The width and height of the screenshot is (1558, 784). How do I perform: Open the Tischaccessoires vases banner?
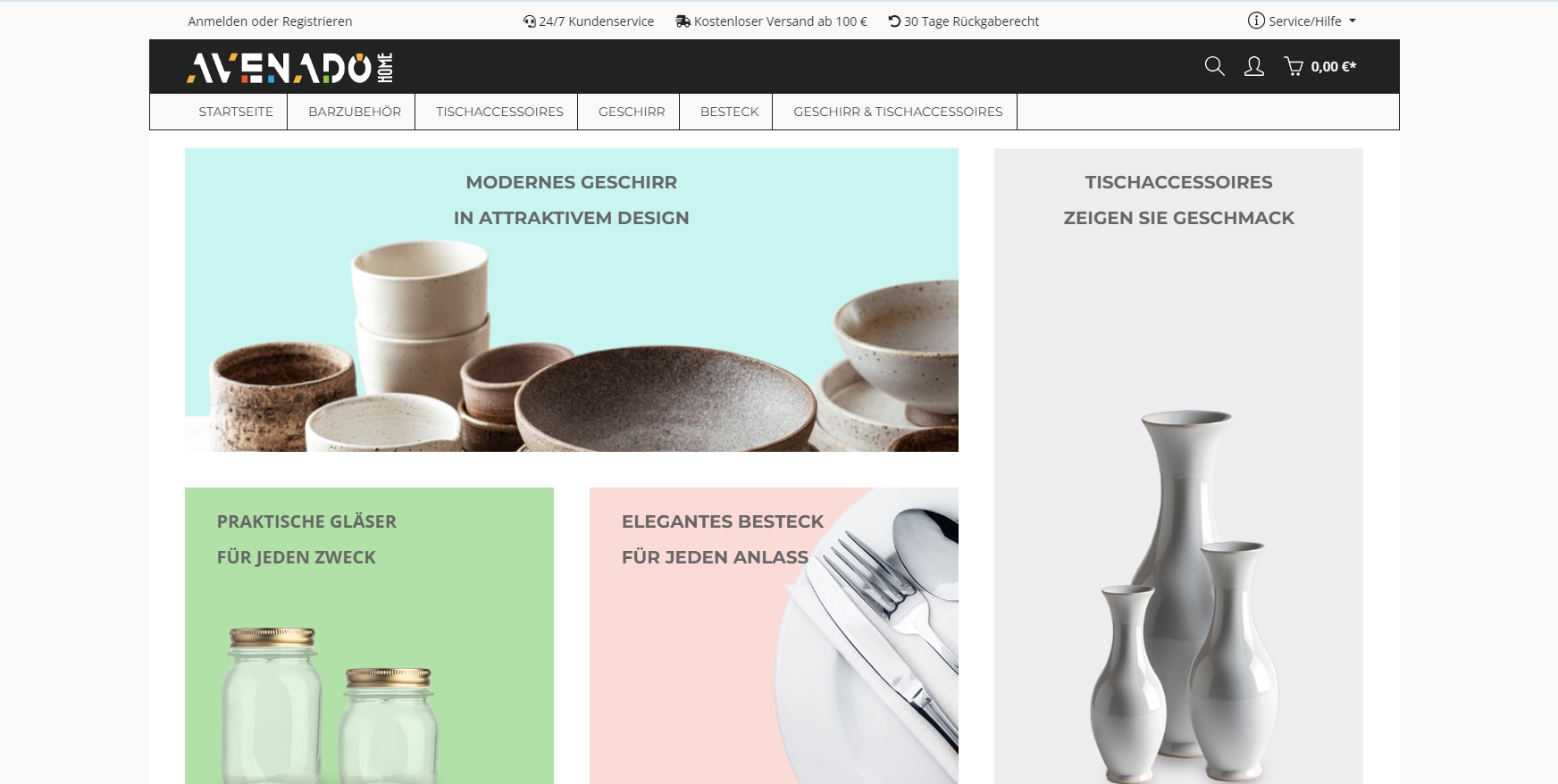(x=1178, y=466)
